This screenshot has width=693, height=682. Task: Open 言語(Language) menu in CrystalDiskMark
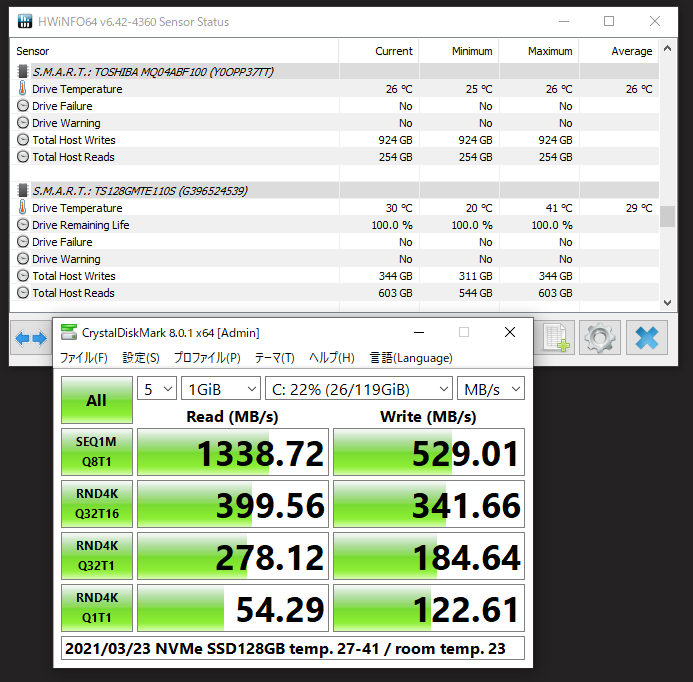[x=411, y=358]
